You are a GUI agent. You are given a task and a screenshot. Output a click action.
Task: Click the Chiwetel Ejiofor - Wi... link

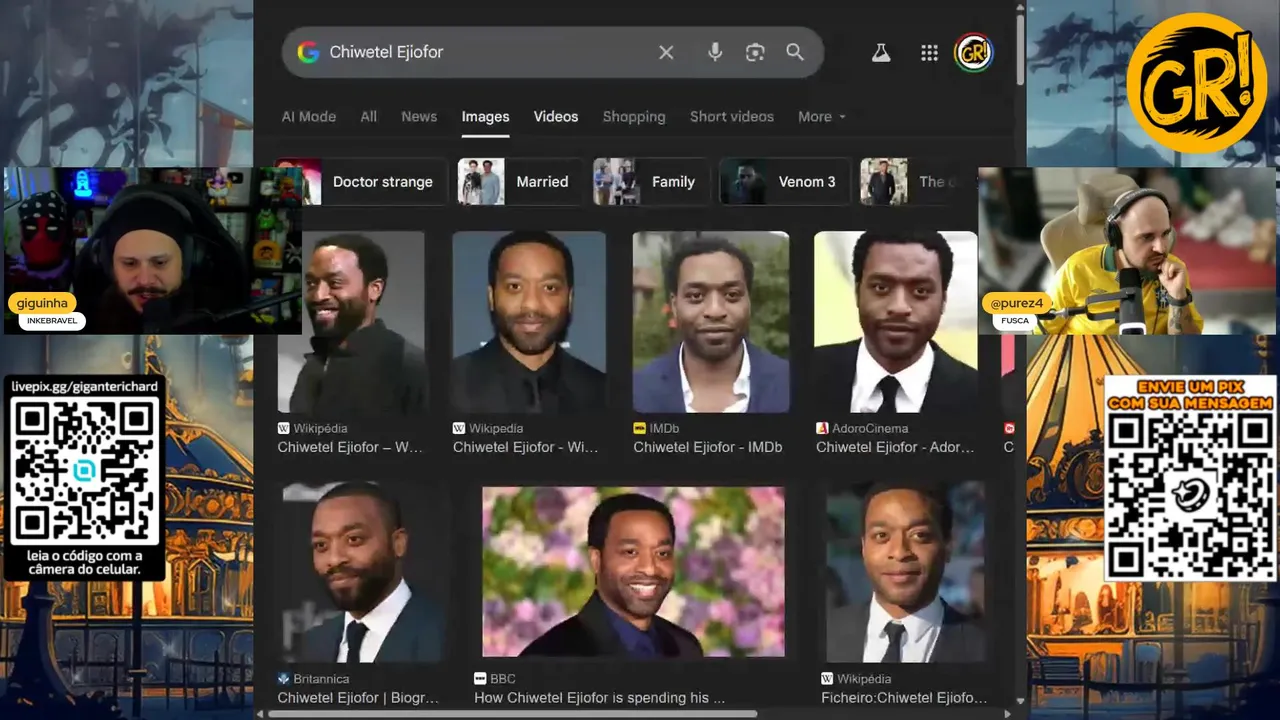click(x=525, y=447)
